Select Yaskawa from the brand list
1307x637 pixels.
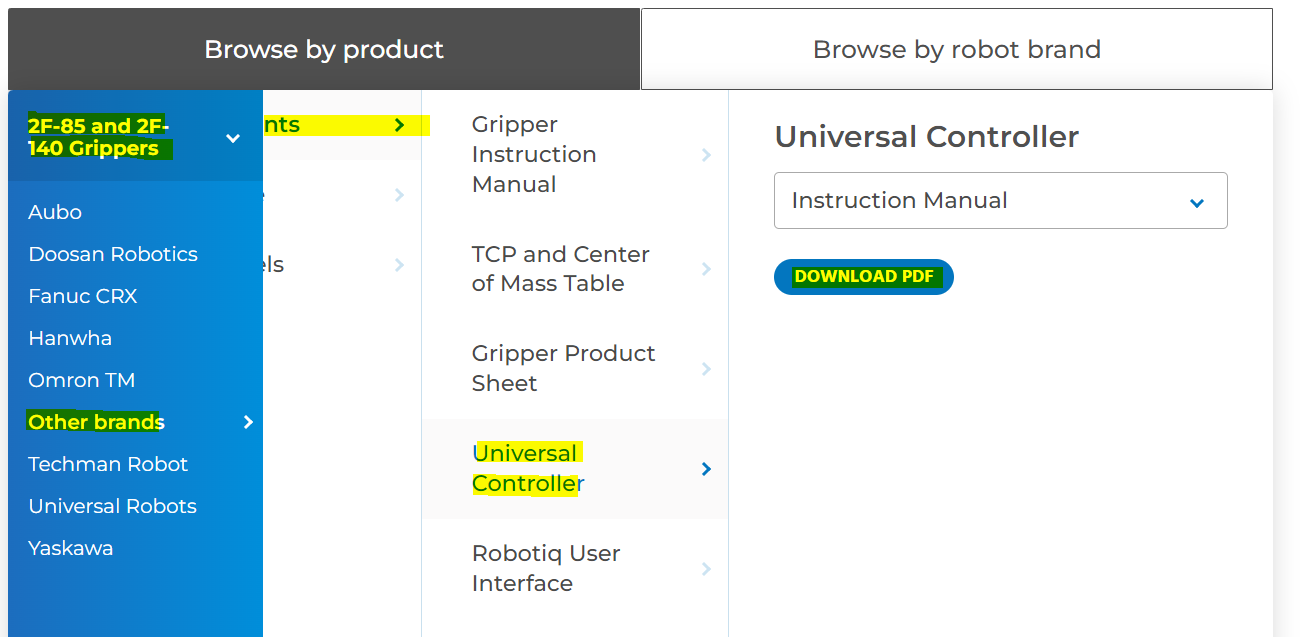point(70,548)
